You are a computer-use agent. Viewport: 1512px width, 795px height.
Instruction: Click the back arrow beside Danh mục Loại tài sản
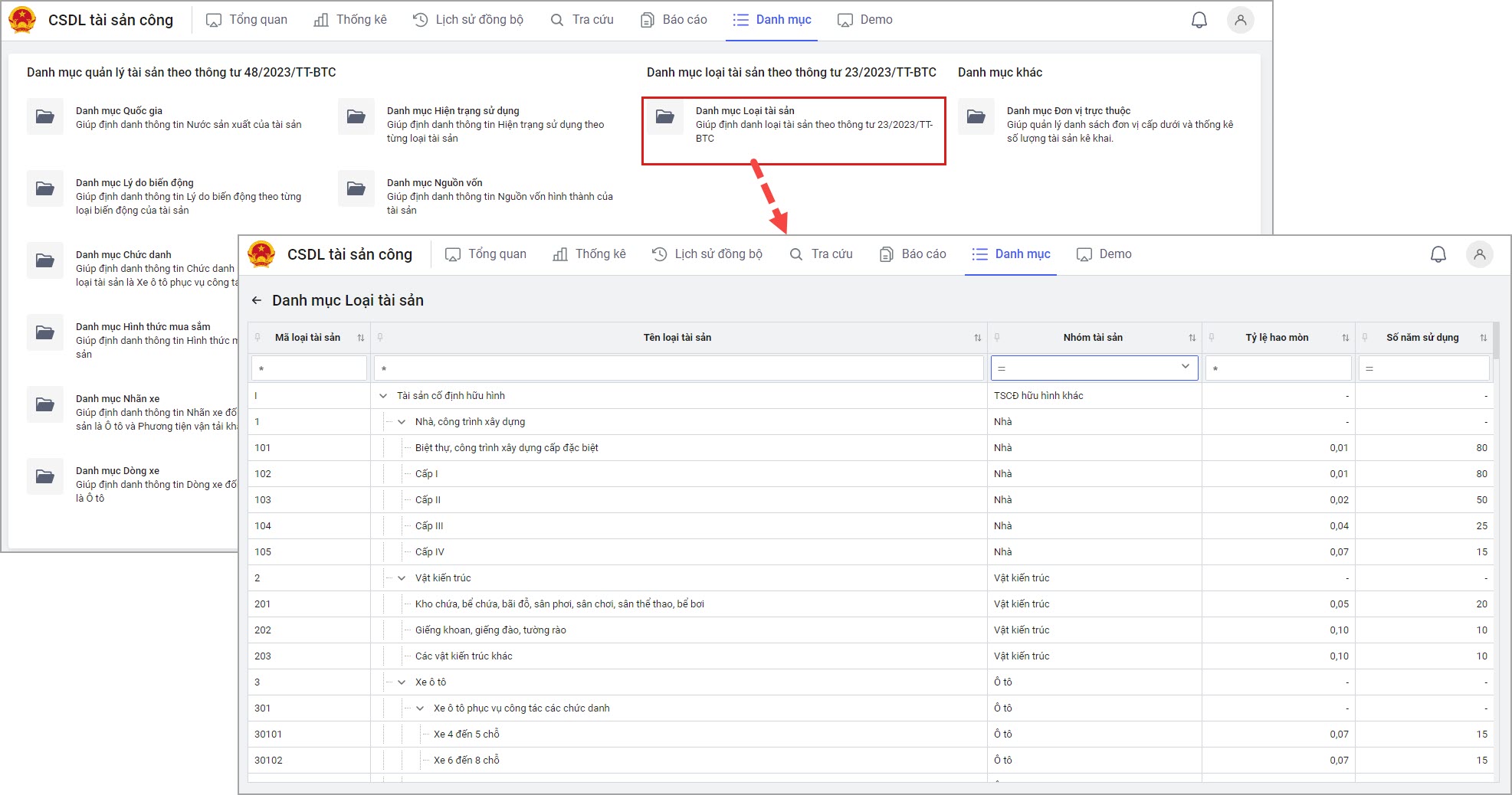coord(257,301)
